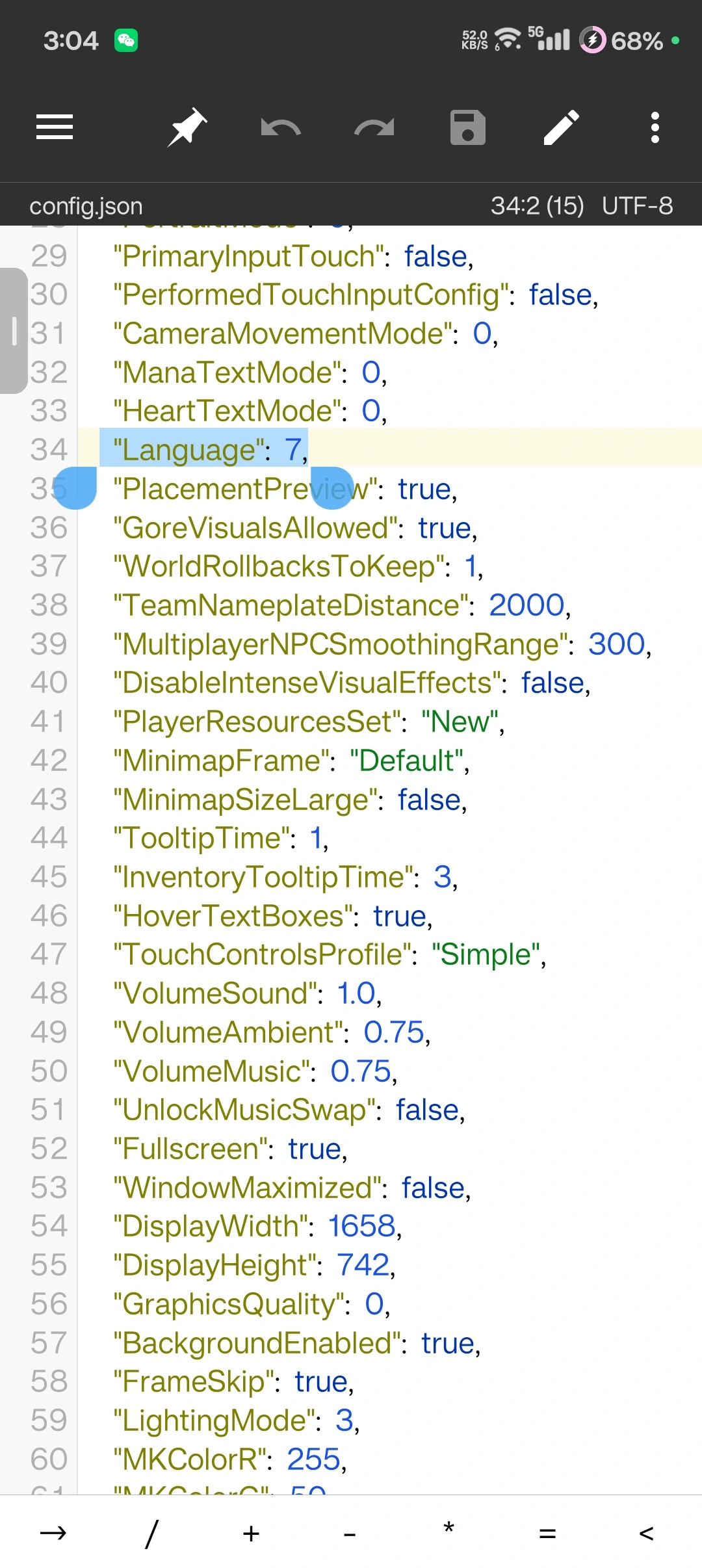Insert equals sign from symbol bar

click(547, 1533)
